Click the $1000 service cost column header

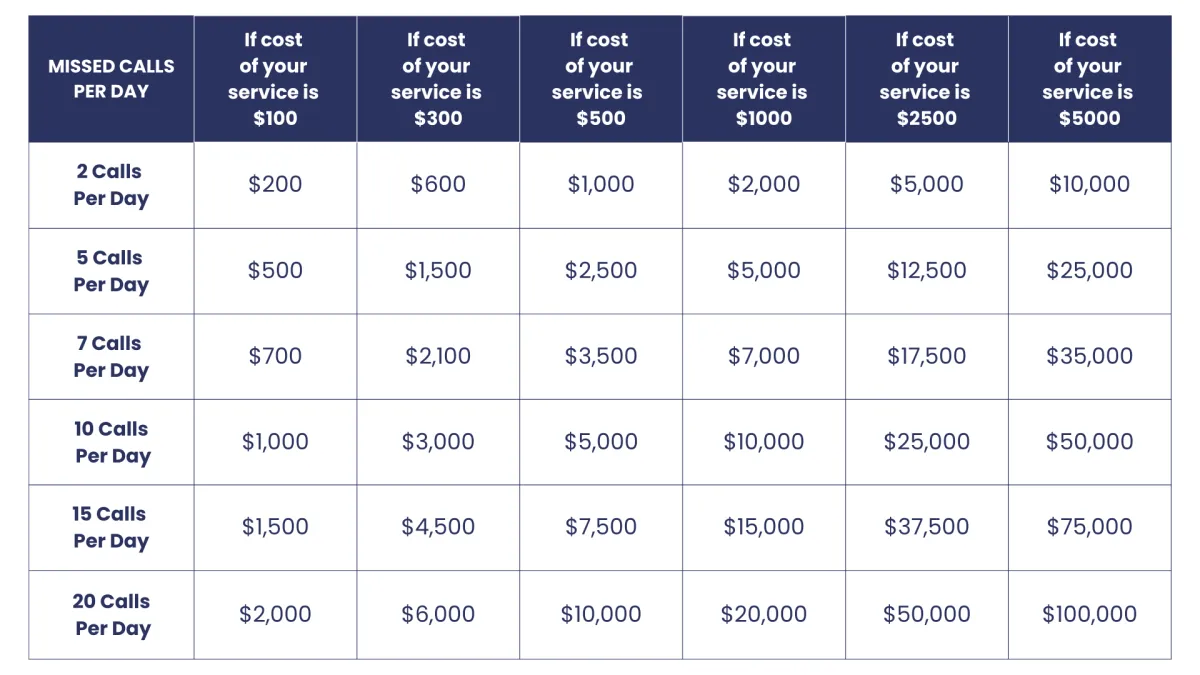click(764, 79)
